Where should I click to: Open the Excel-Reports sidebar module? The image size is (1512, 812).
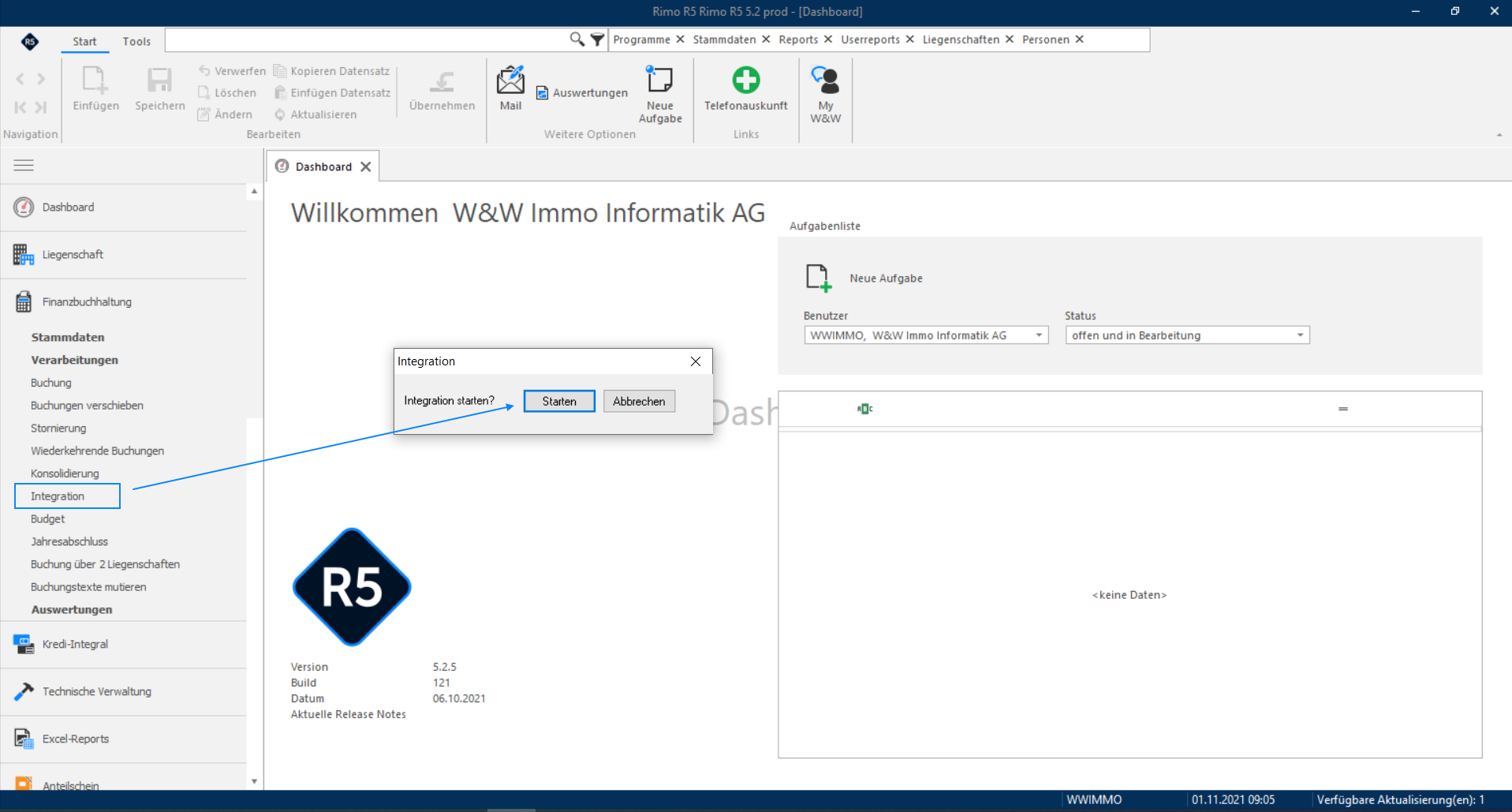(124, 739)
